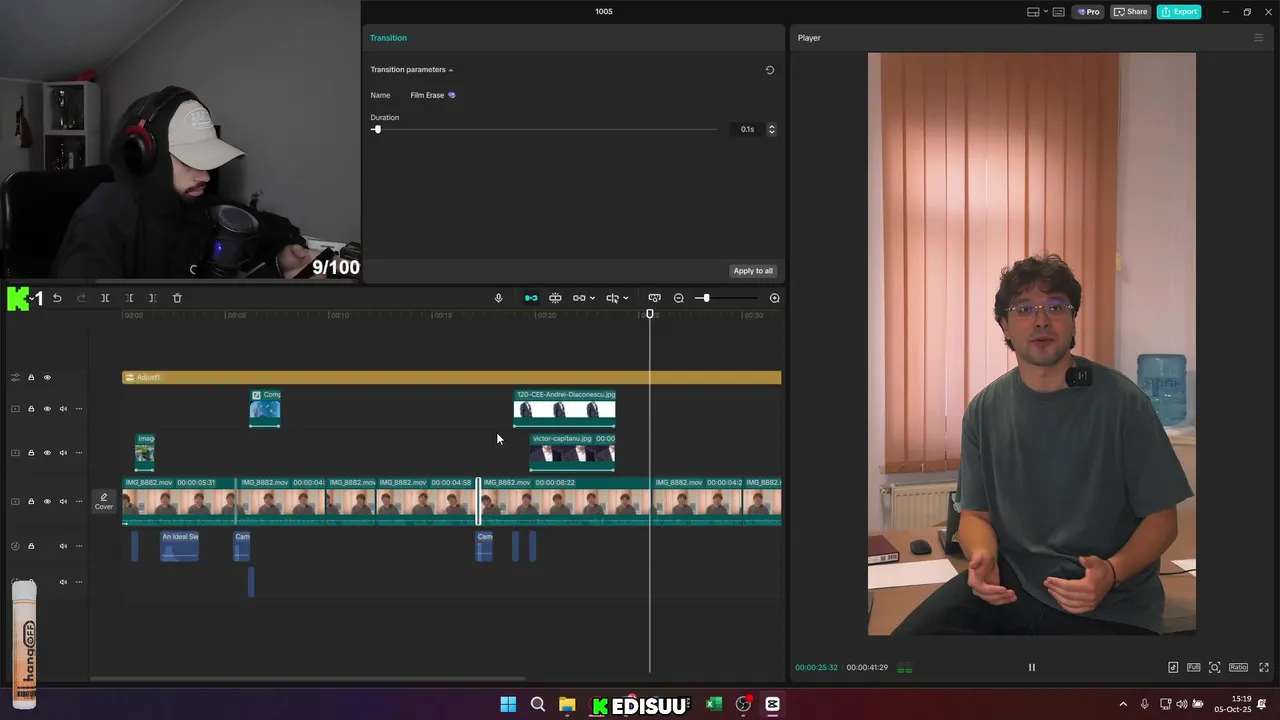Select the victor-capitanu.jpg clip
1280x720 pixels.
tap(572, 452)
